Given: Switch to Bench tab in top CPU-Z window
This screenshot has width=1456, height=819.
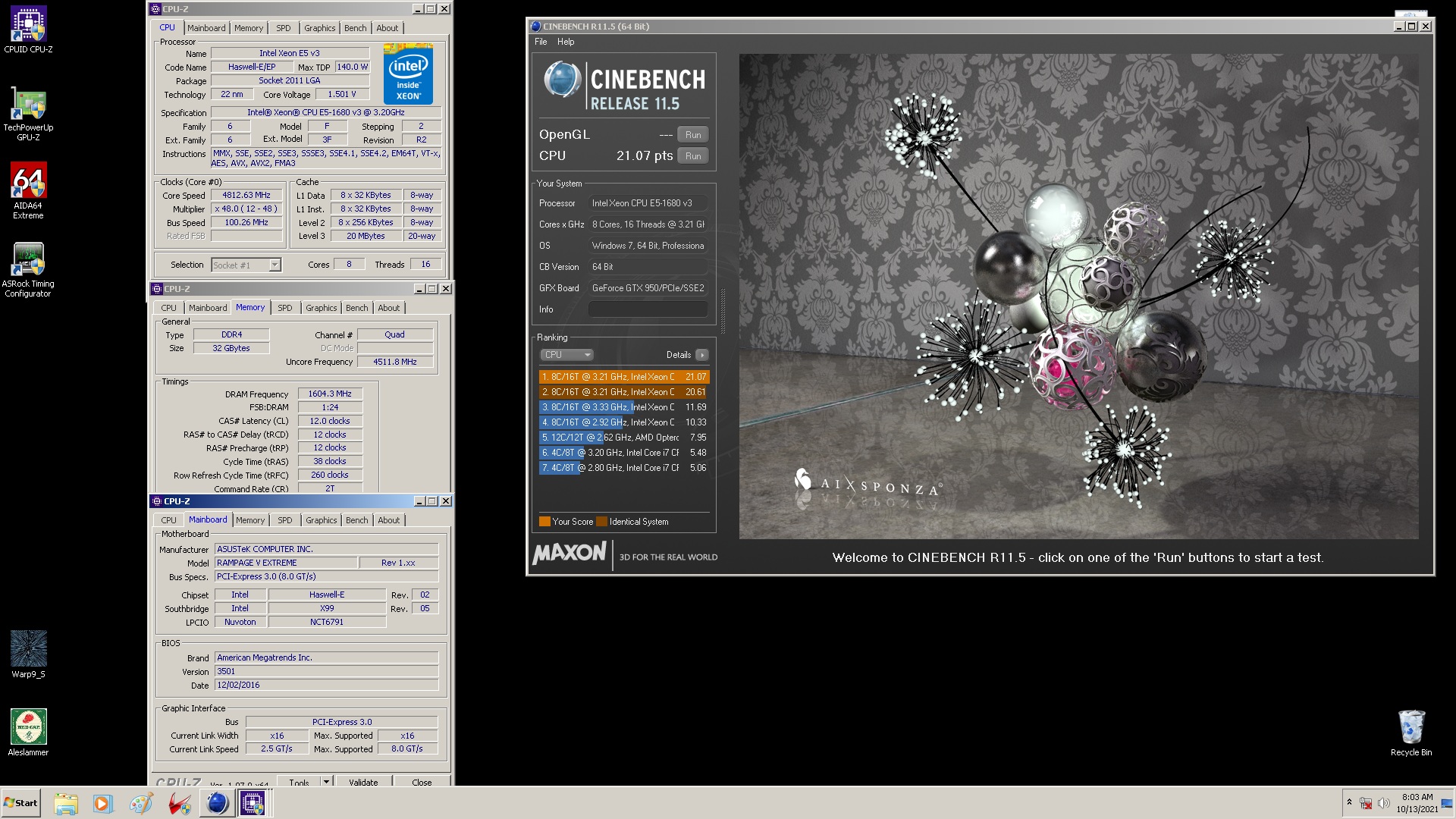Looking at the screenshot, I should click(355, 28).
